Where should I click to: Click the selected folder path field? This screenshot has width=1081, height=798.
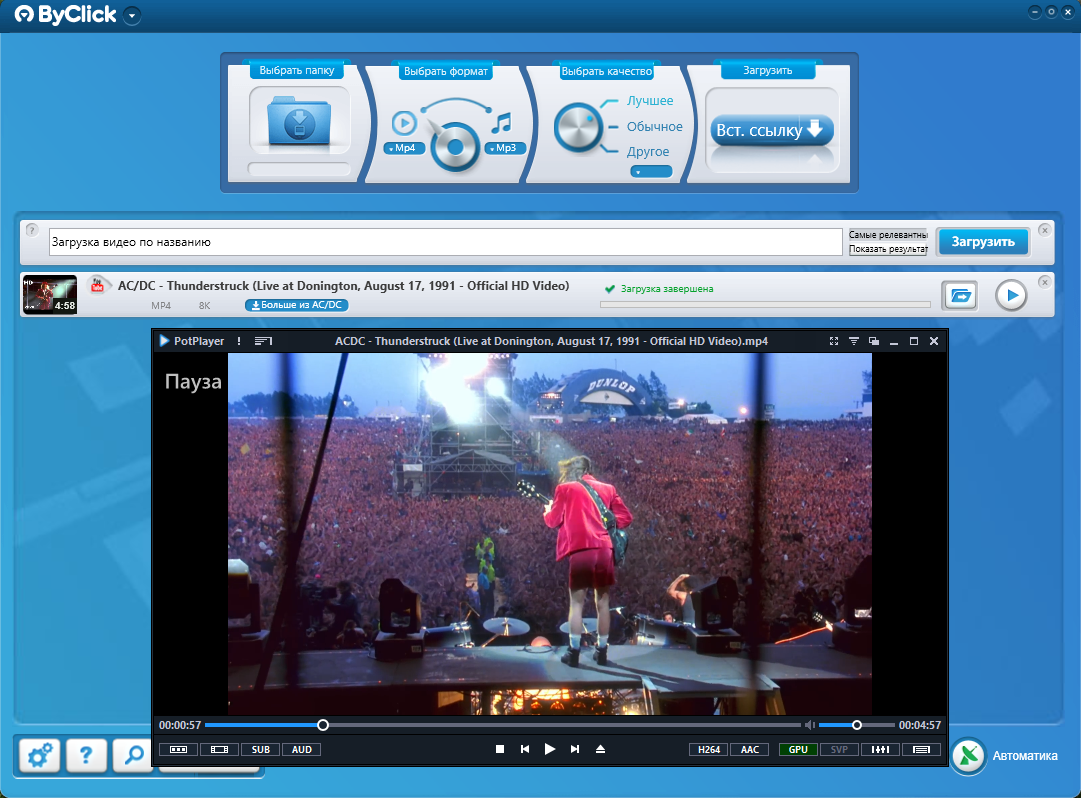coord(299,169)
